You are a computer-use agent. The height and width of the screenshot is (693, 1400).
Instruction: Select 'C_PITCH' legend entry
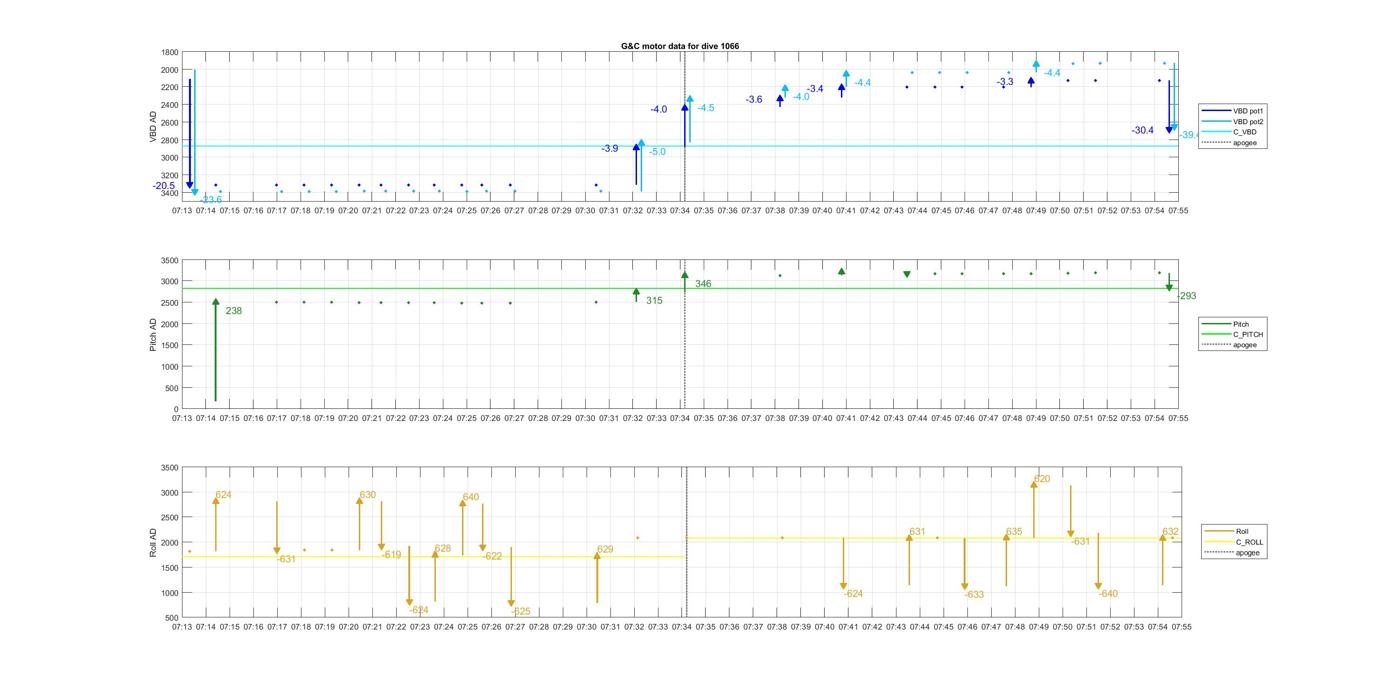pyautogui.click(x=1233, y=334)
